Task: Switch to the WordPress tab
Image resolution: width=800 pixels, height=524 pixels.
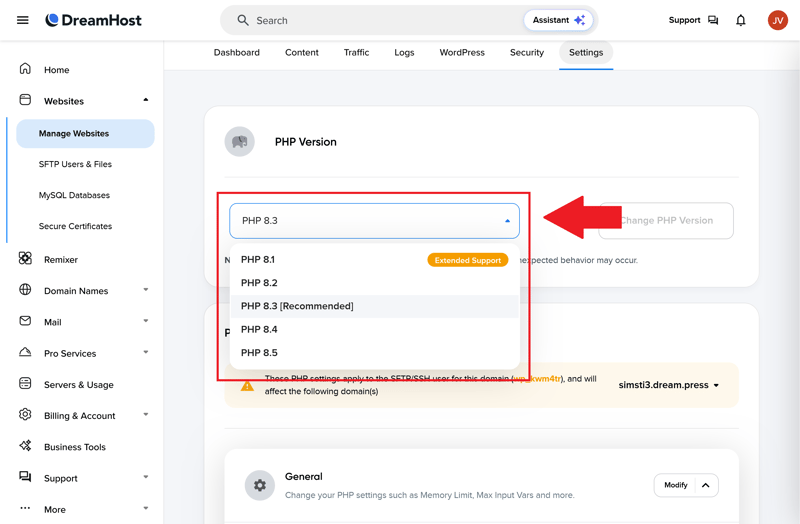Action: coord(462,53)
